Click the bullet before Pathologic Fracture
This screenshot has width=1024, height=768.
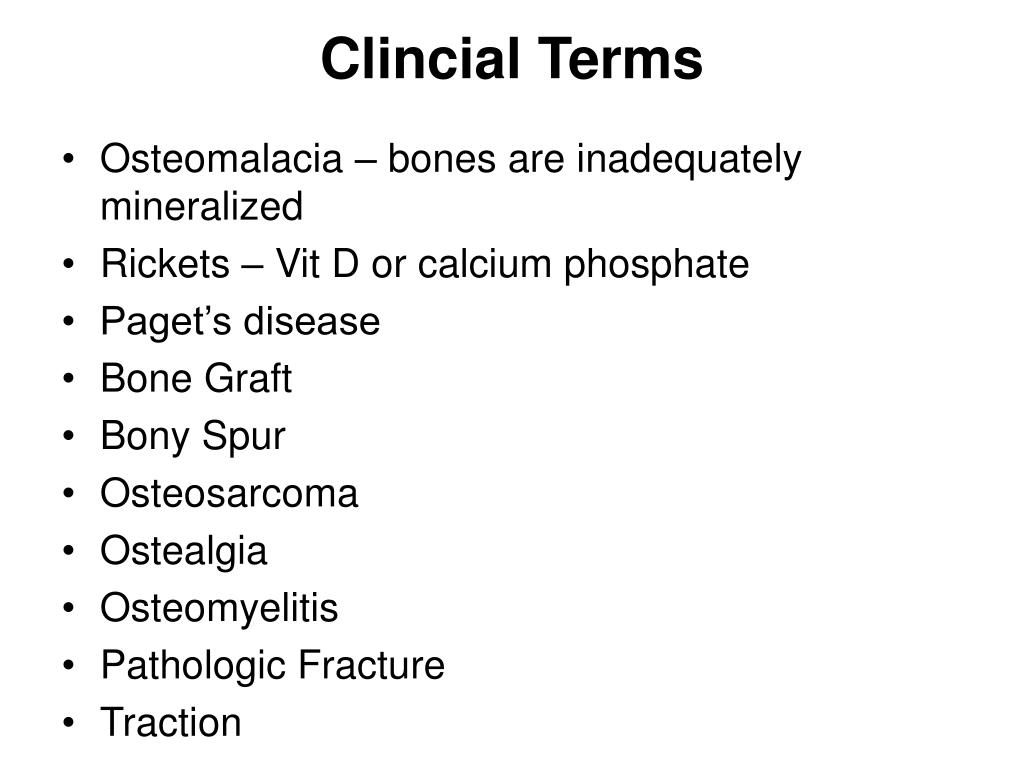69,666
